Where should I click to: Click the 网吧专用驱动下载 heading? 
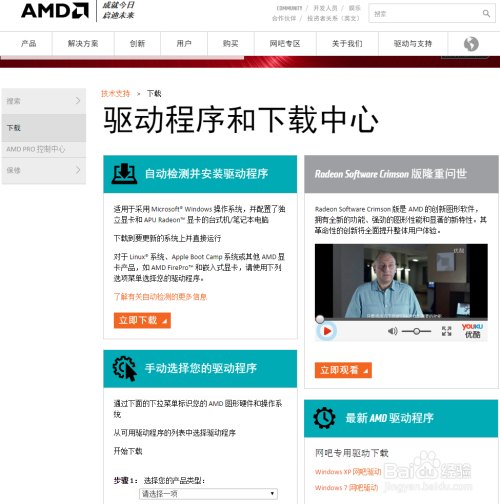352,453
